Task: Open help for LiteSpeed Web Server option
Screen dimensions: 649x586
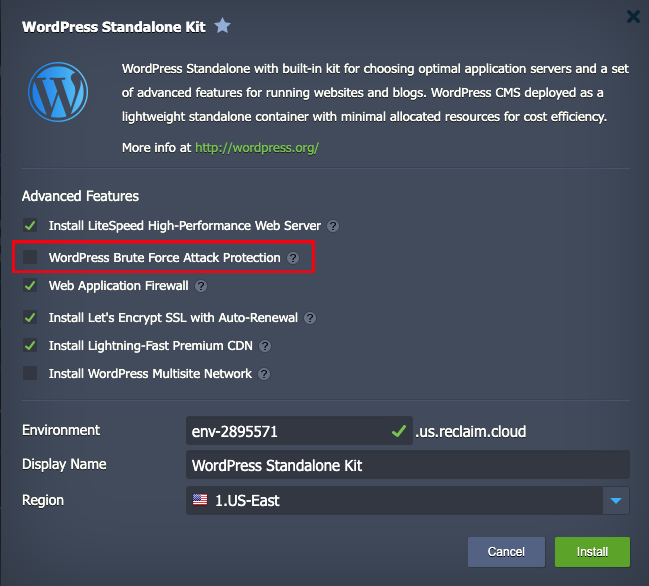Action: coord(333,226)
